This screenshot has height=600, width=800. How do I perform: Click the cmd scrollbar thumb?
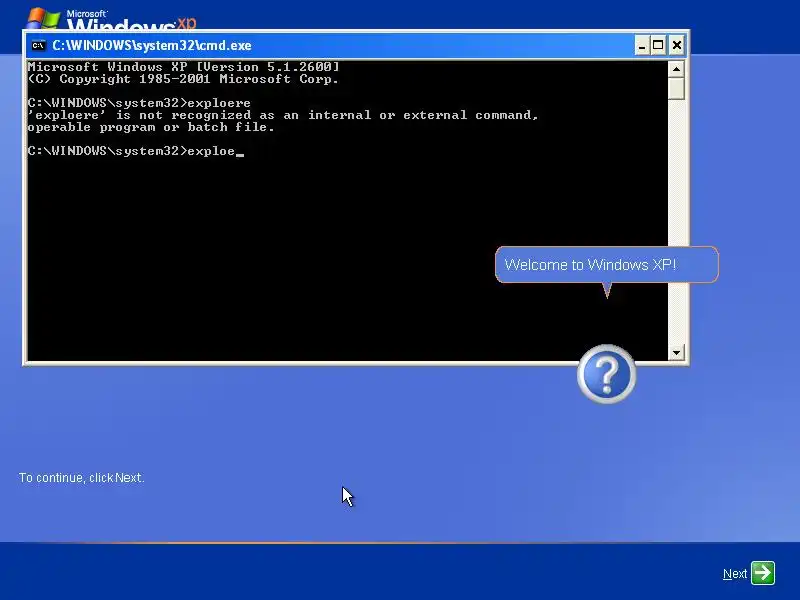coord(676,88)
